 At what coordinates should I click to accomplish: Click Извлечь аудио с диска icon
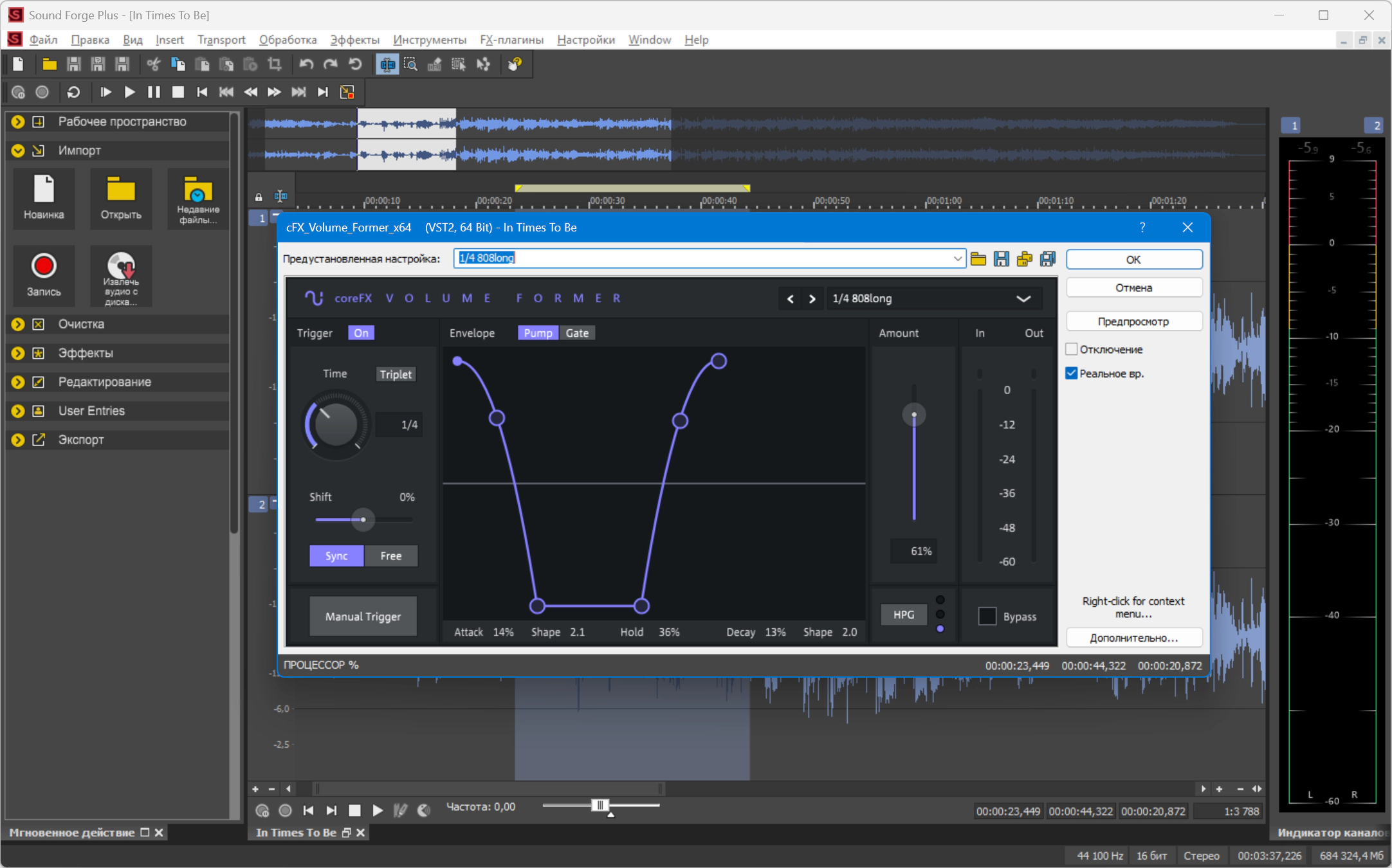pyautogui.click(x=121, y=276)
